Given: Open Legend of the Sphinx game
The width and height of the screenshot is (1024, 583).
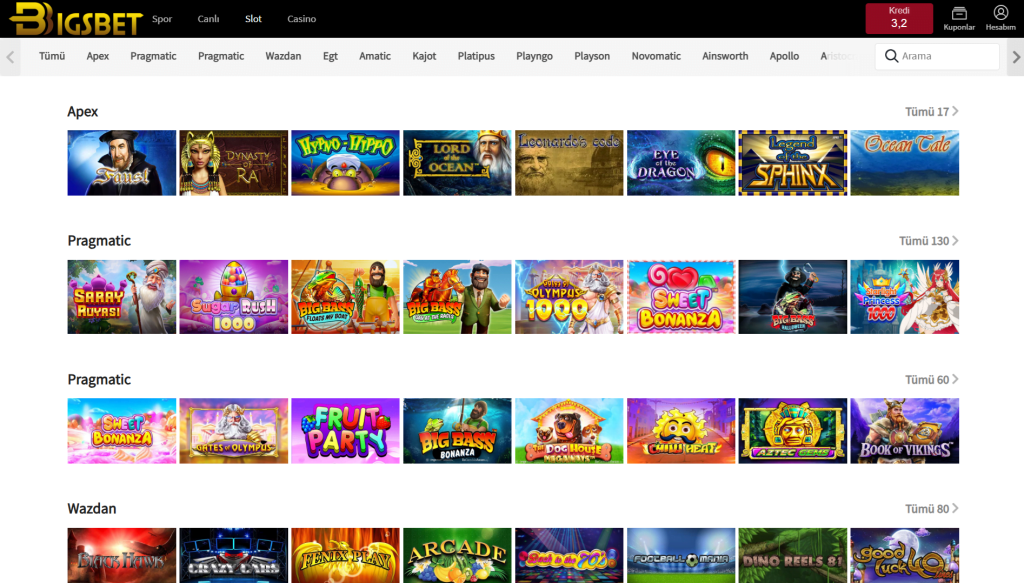Looking at the screenshot, I should click(x=792, y=163).
